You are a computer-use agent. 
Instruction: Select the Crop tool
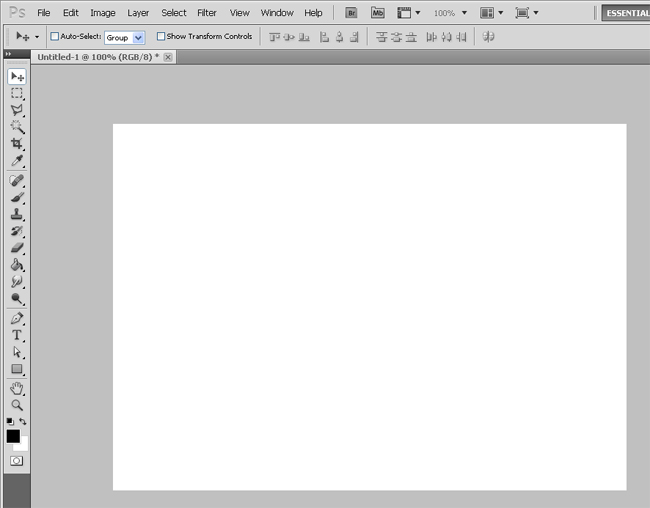[x=17, y=143]
